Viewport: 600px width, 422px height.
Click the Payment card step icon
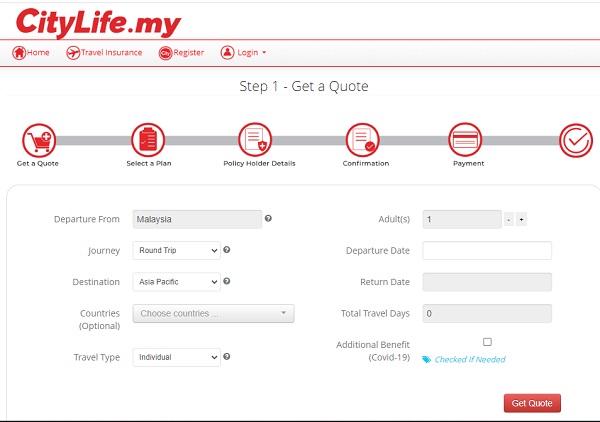(466, 139)
